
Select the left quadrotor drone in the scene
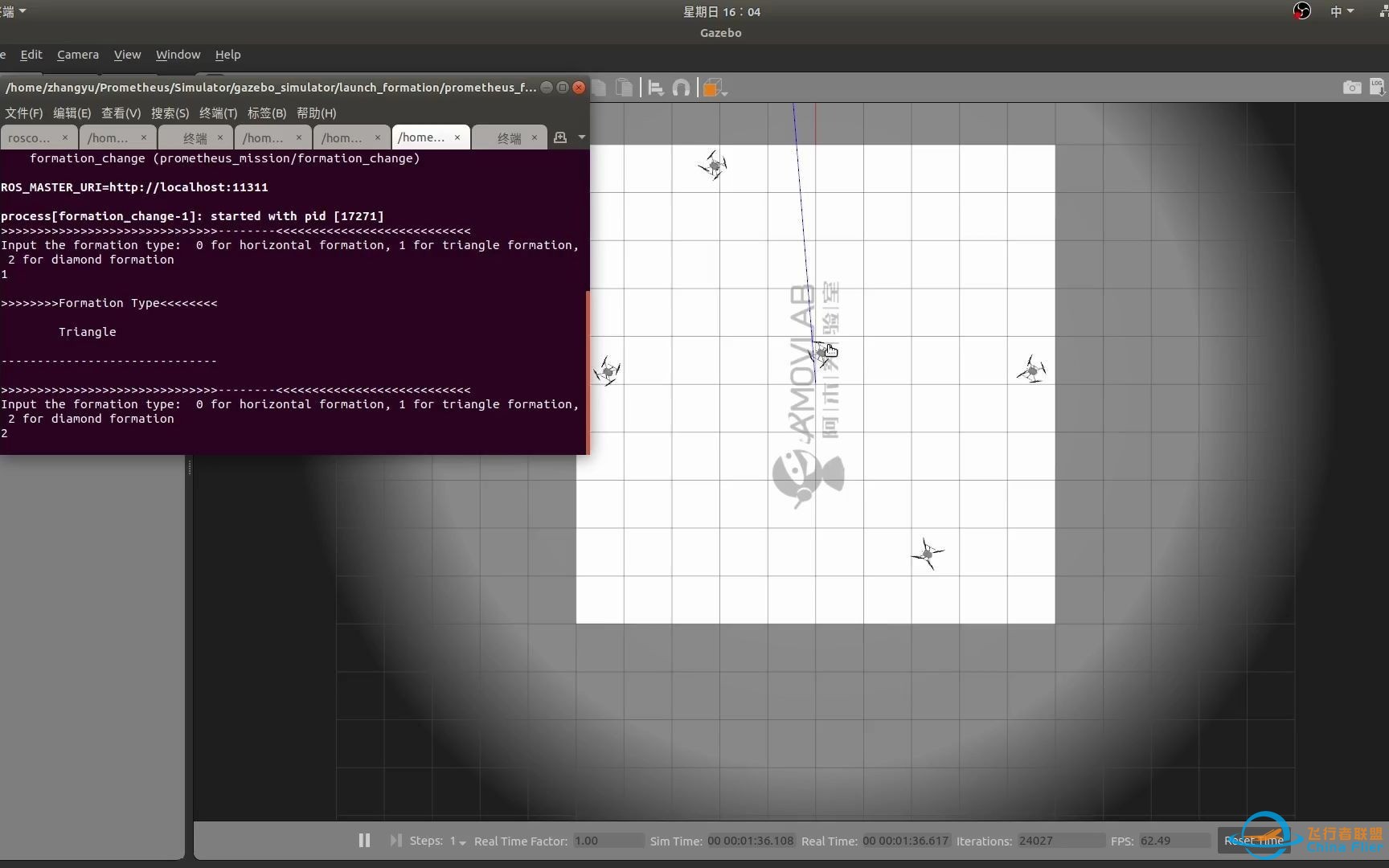click(607, 371)
